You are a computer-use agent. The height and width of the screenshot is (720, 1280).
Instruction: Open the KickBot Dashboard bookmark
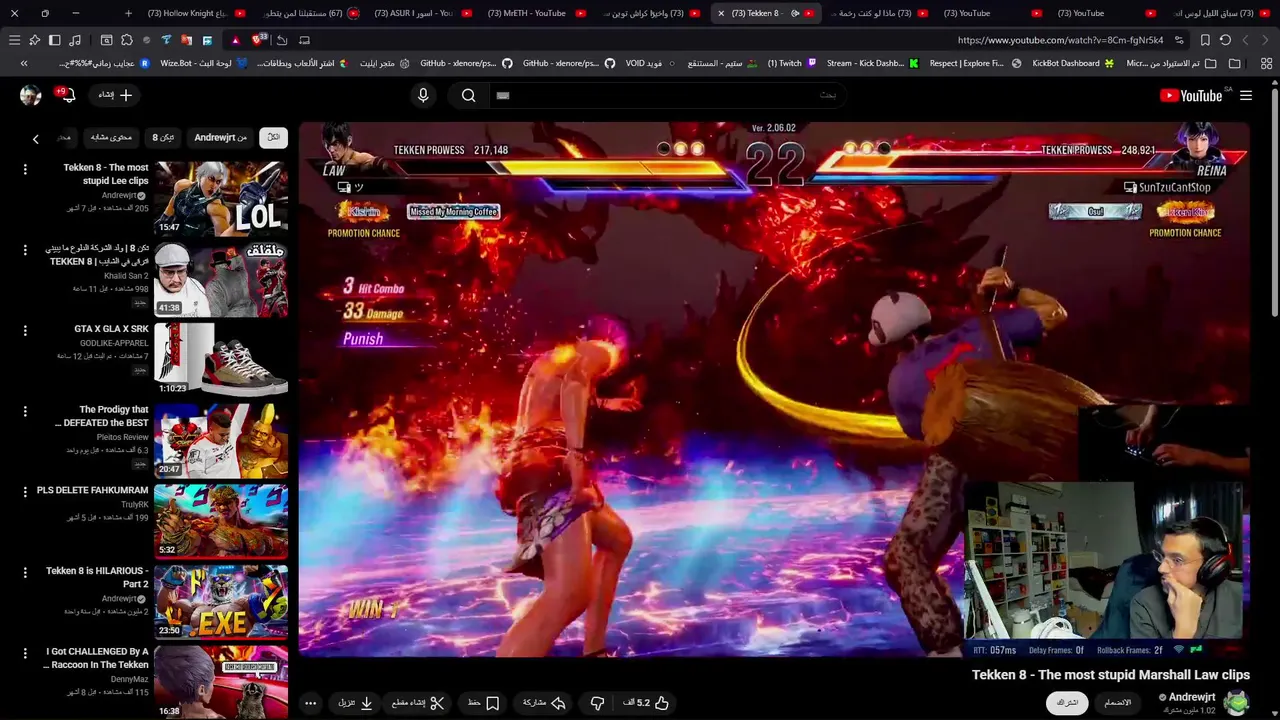tap(1073, 63)
